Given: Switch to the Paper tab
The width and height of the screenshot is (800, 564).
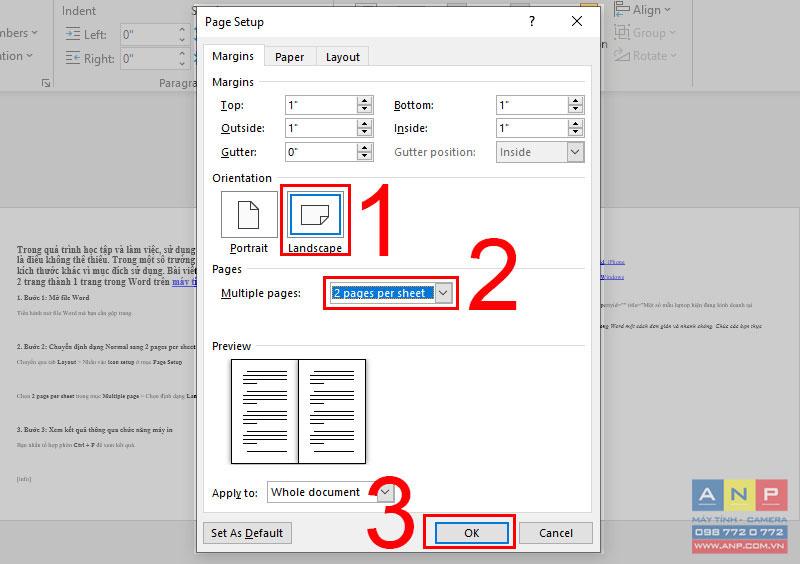Looking at the screenshot, I should pos(289,57).
